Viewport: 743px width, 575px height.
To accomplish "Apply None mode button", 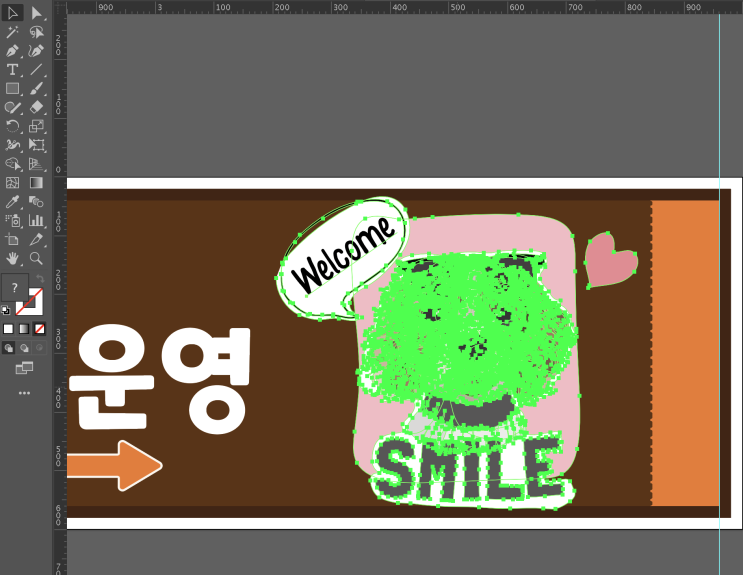I will (40, 329).
